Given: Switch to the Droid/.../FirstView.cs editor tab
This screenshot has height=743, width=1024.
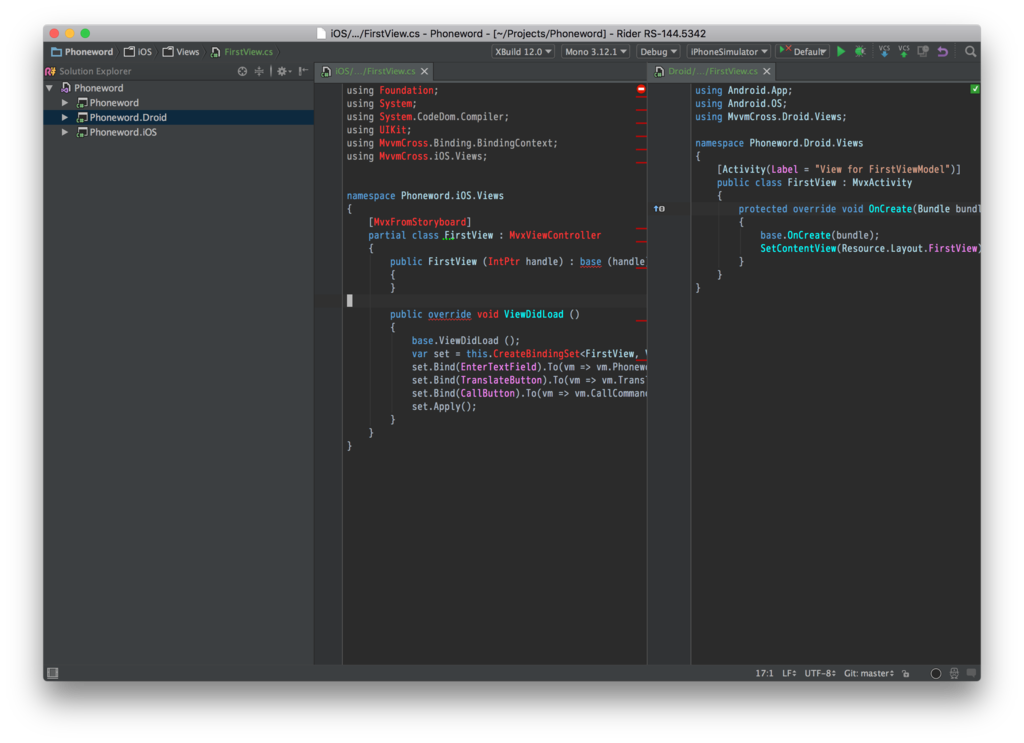Looking at the screenshot, I should click(712, 71).
